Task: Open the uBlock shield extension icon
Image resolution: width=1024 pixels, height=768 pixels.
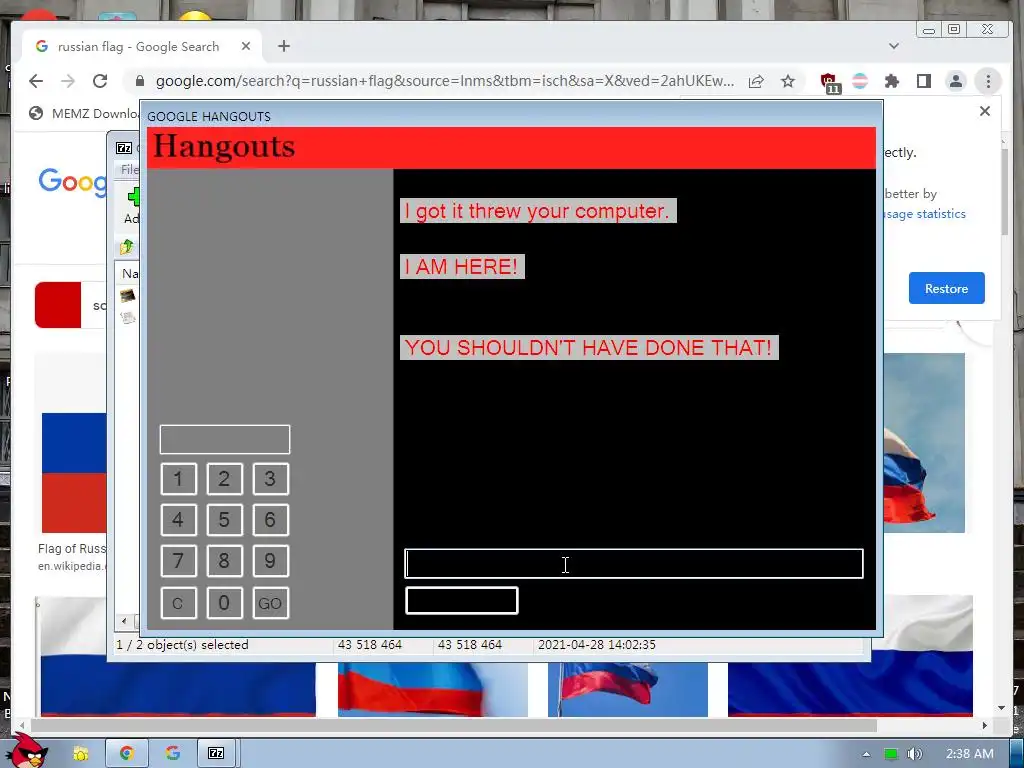Action: click(x=829, y=82)
